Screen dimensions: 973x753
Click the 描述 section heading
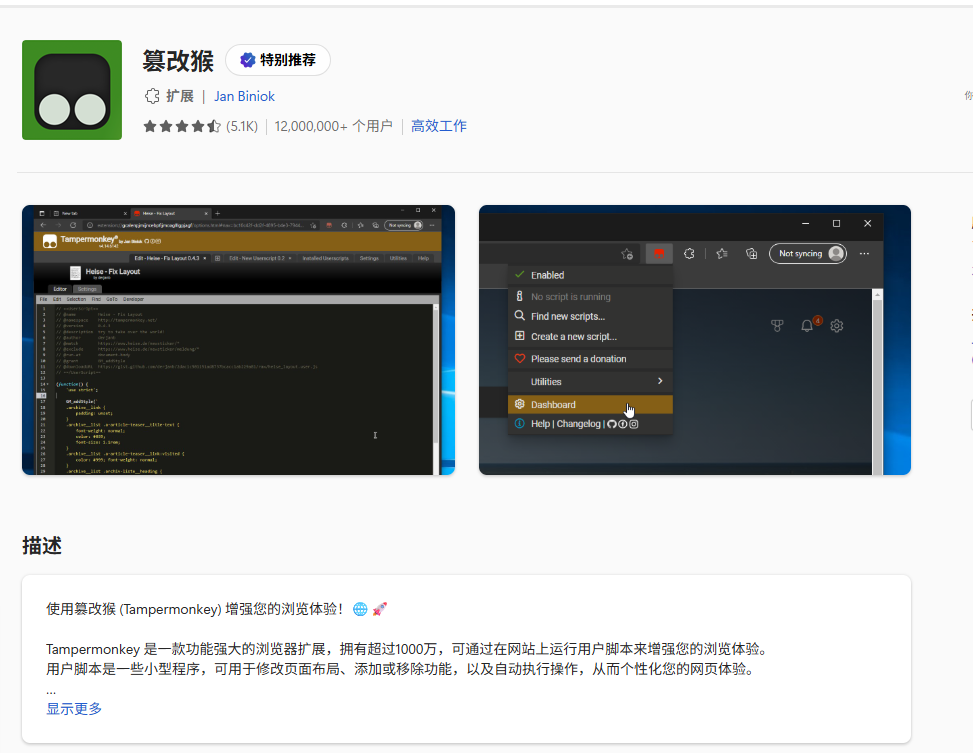(42, 546)
